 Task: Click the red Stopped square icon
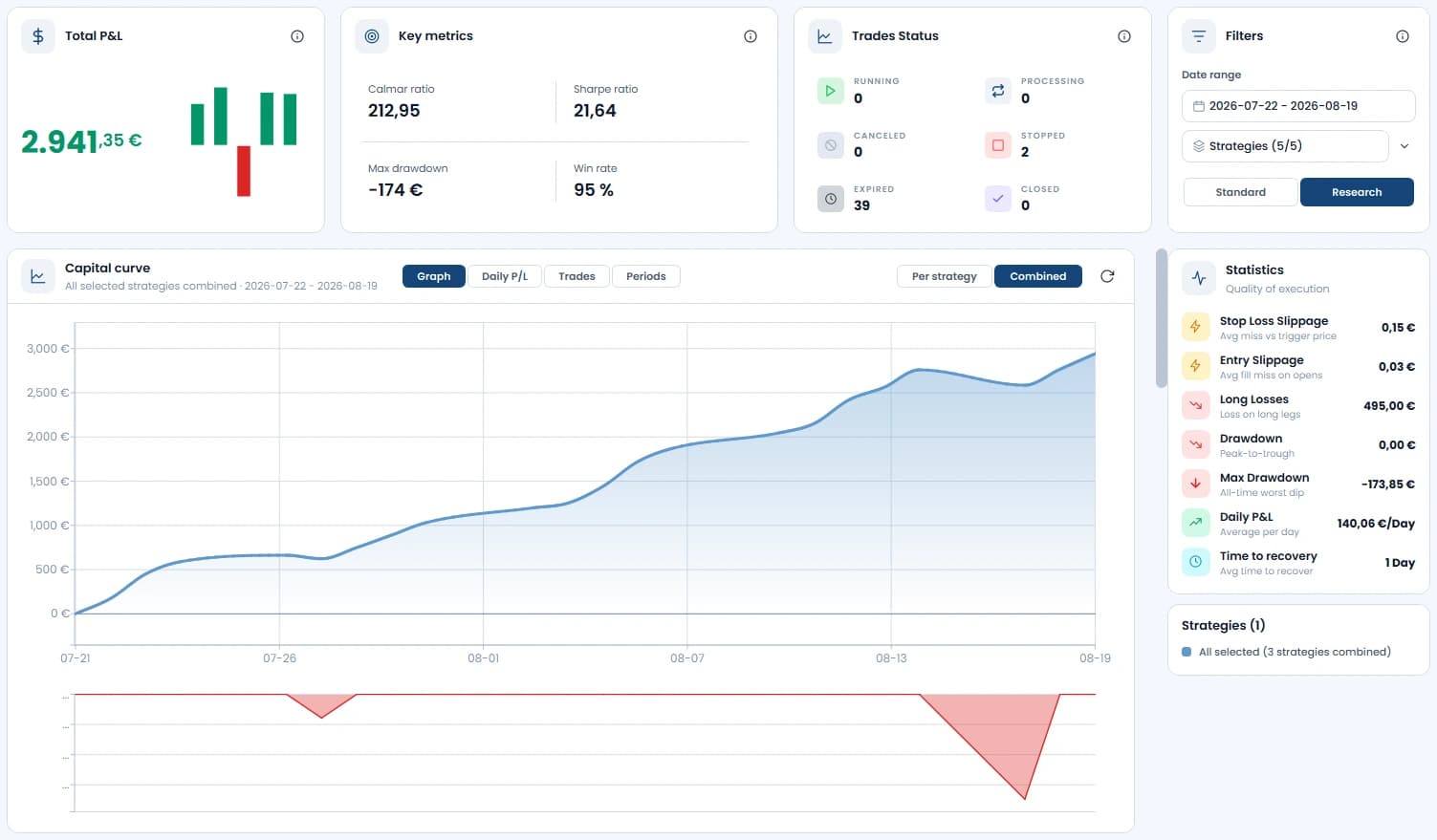(998, 145)
